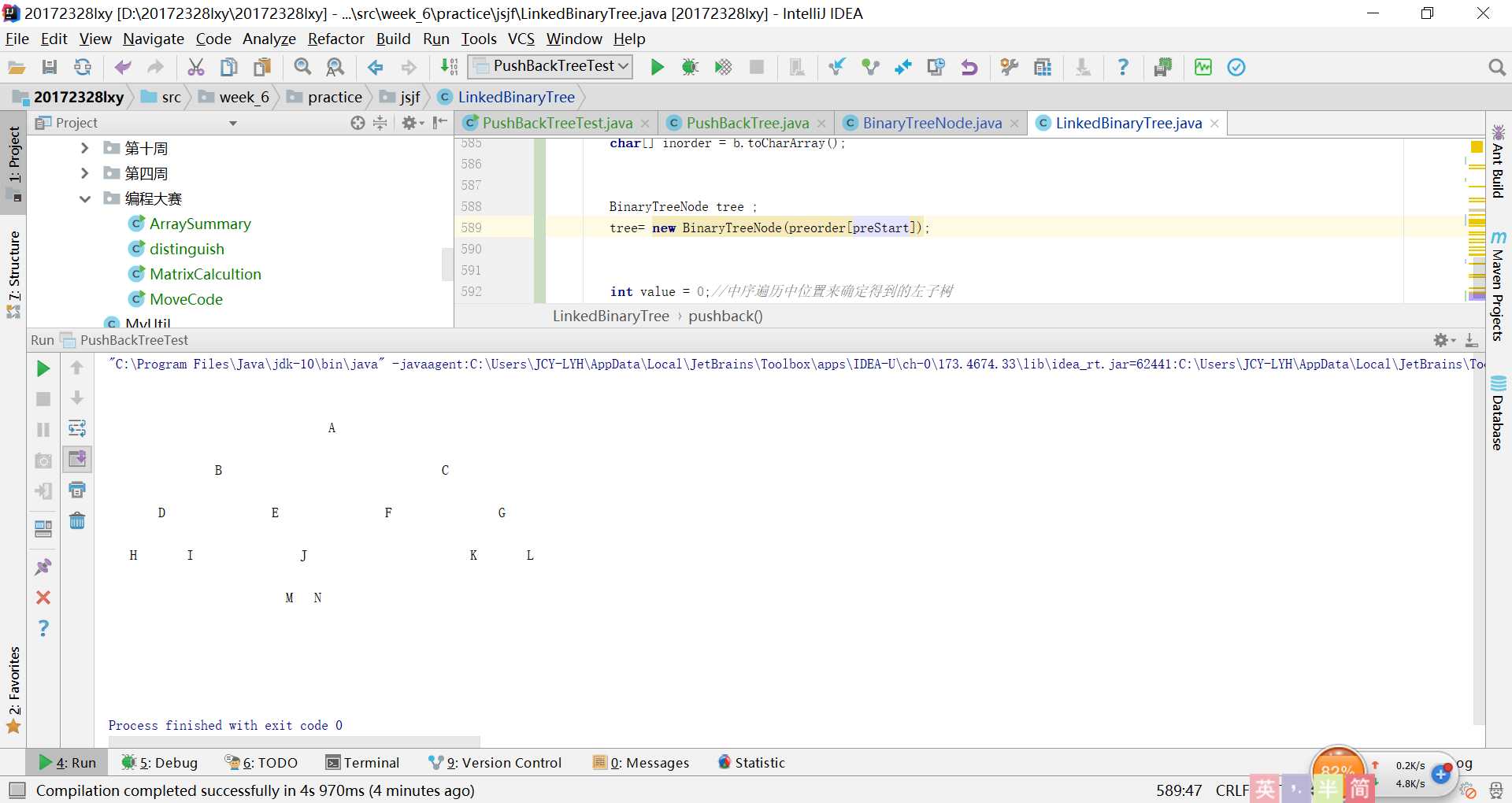Open the Terminal tool window
This screenshot has height=803, width=1512.
(x=363, y=762)
